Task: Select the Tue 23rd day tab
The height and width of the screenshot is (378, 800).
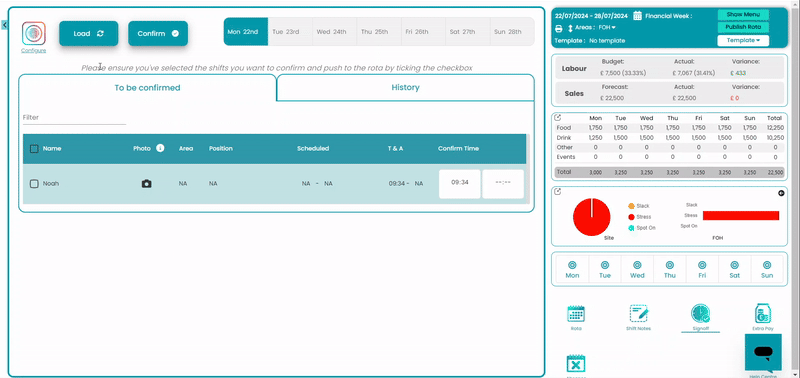Action: [290, 32]
